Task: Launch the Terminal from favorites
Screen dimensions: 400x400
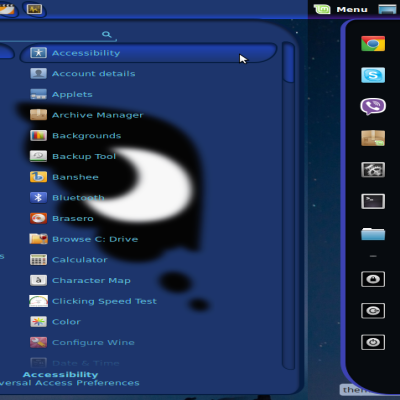Action: (373, 201)
